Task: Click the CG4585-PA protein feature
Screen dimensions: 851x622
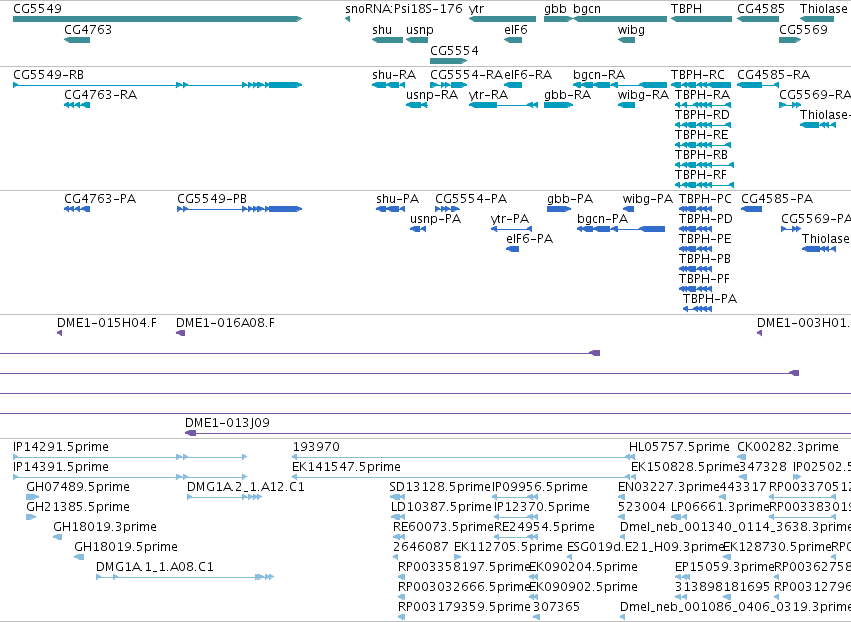Action: (752, 209)
